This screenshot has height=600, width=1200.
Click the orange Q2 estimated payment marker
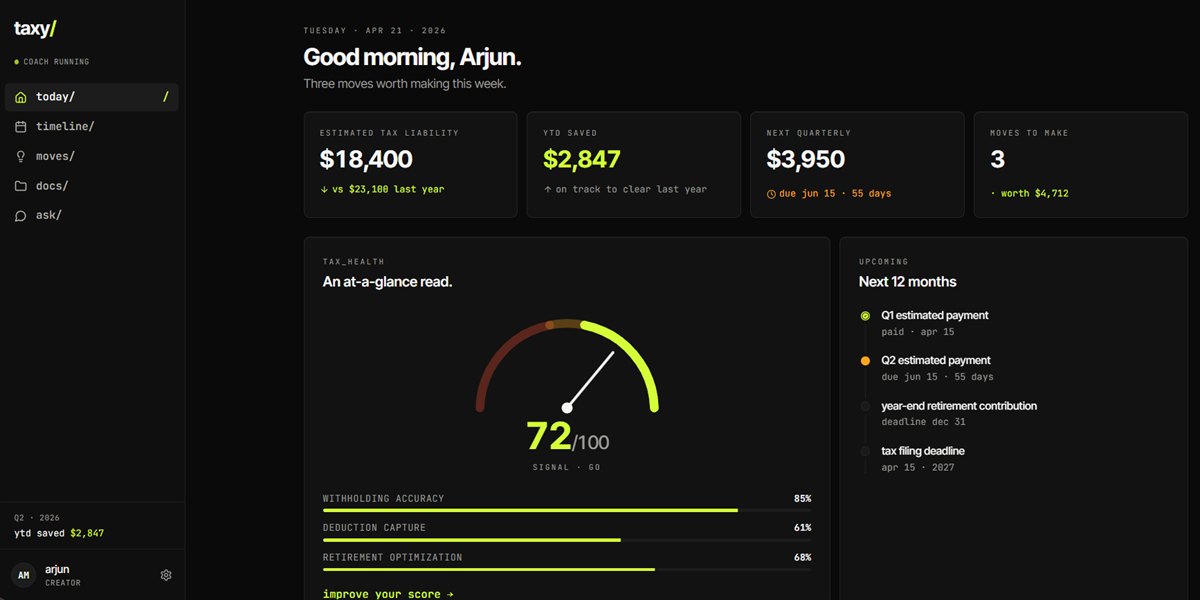click(x=865, y=361)
